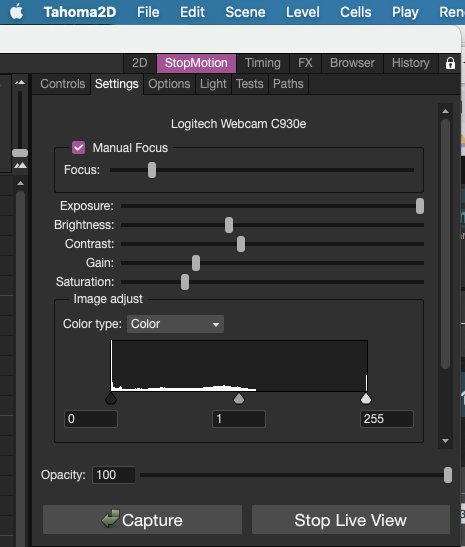Click the settings panel vertical scrollbar thumb

(x=445, y=244)
